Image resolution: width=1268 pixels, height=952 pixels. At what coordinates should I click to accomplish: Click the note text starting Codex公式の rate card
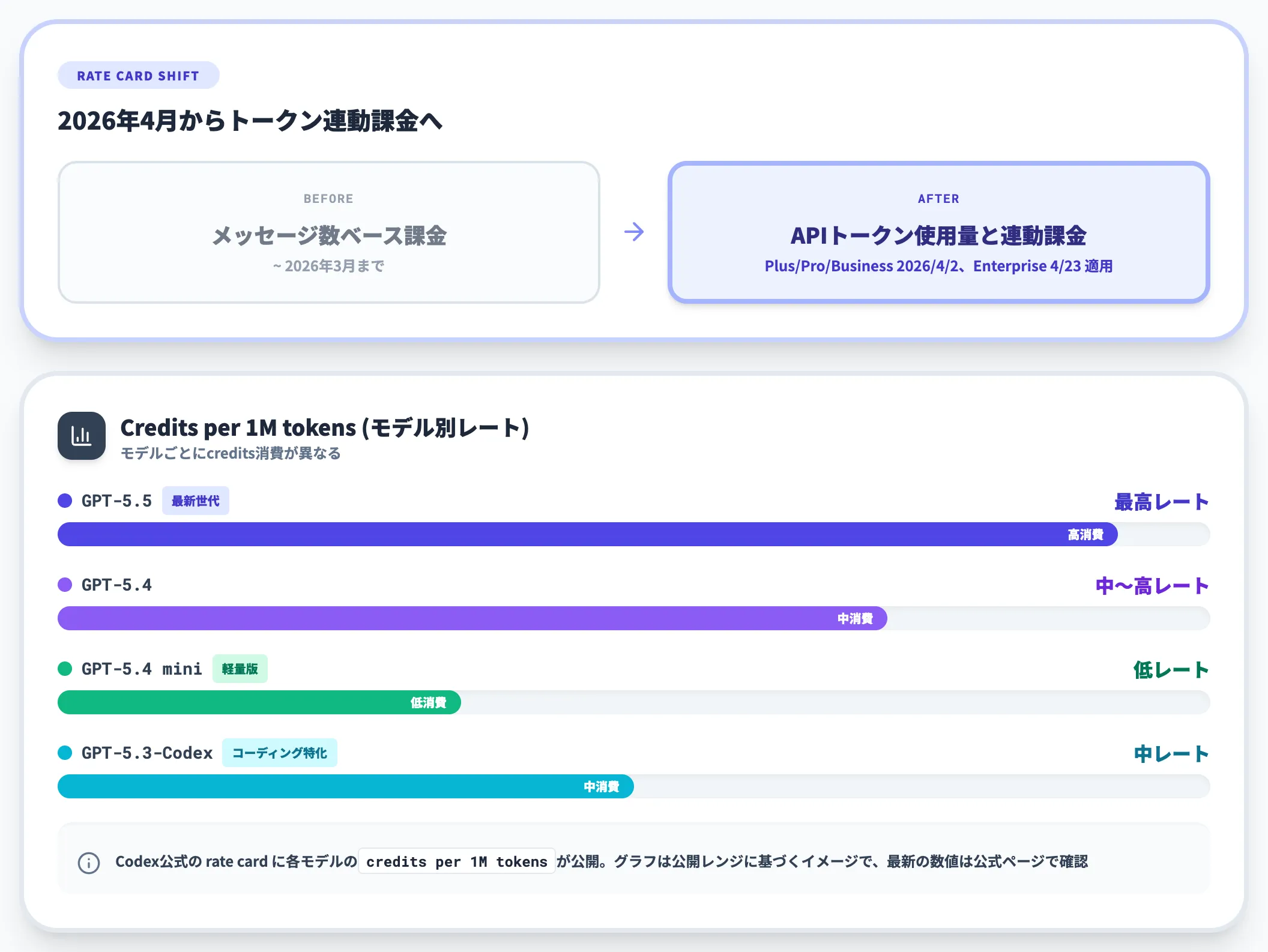(602, 861)
